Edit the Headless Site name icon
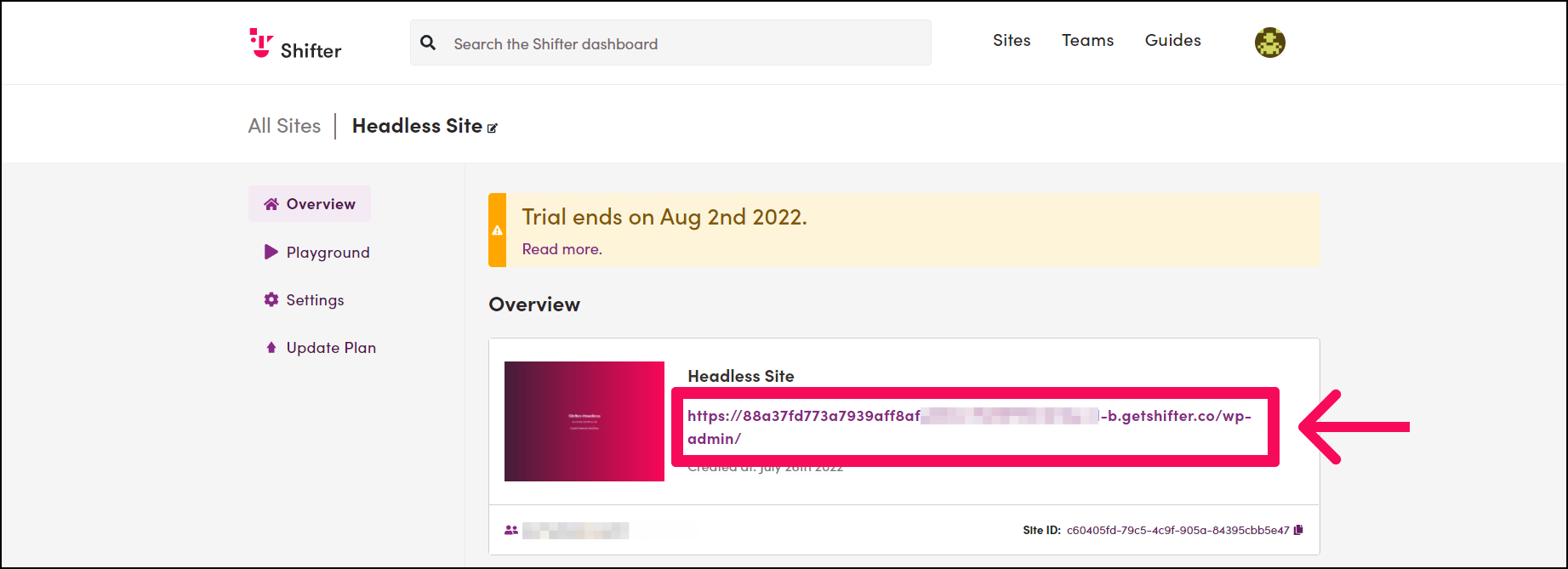Screen dimensions: 1568x569 point(492,128)
